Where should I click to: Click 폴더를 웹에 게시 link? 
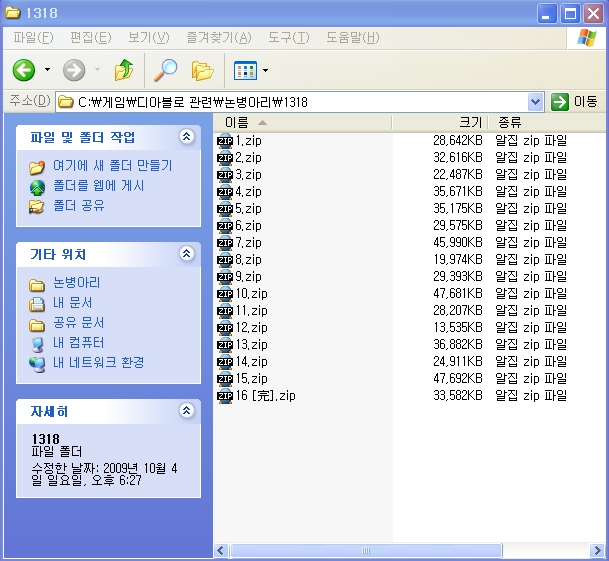(98, 186)
